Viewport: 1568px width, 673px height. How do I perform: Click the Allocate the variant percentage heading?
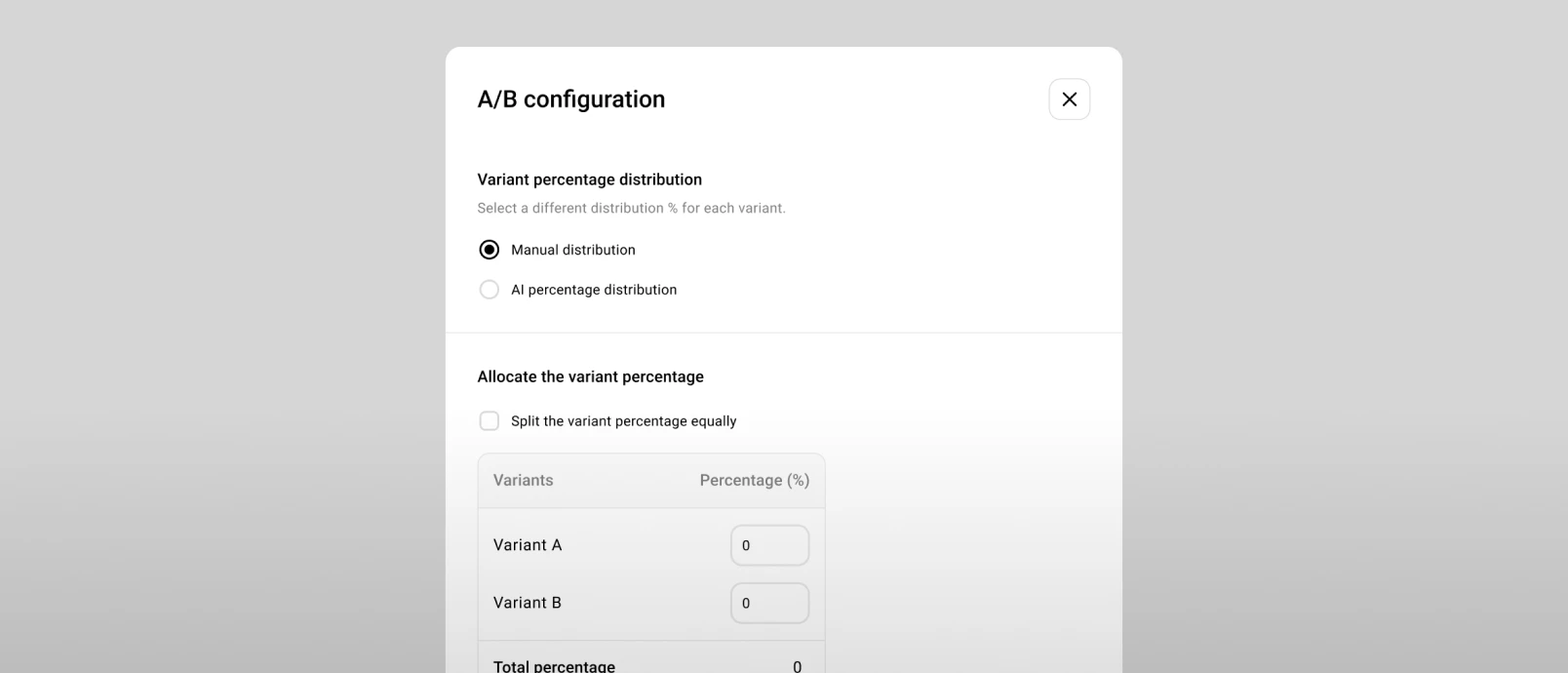point(591,376)
